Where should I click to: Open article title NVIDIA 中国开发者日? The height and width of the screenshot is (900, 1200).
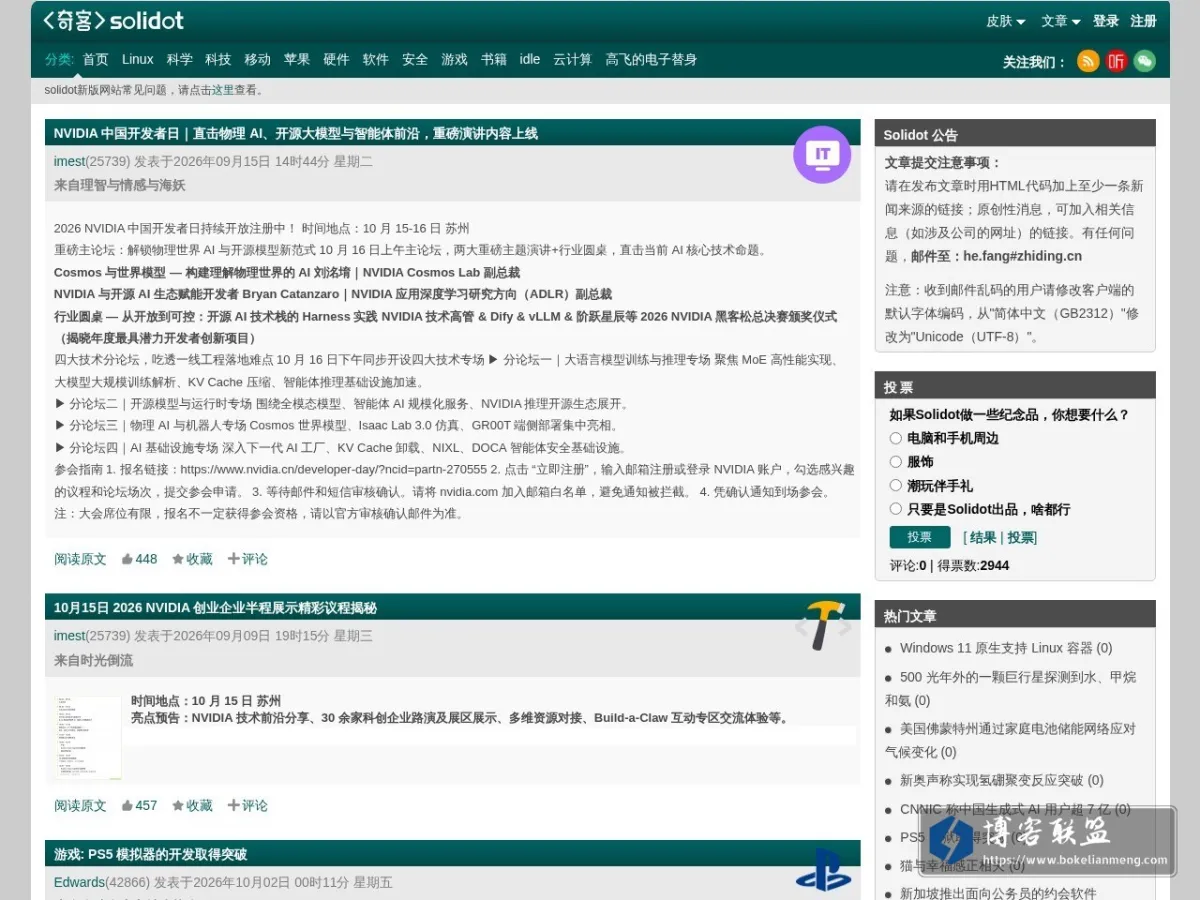(296, 133)
